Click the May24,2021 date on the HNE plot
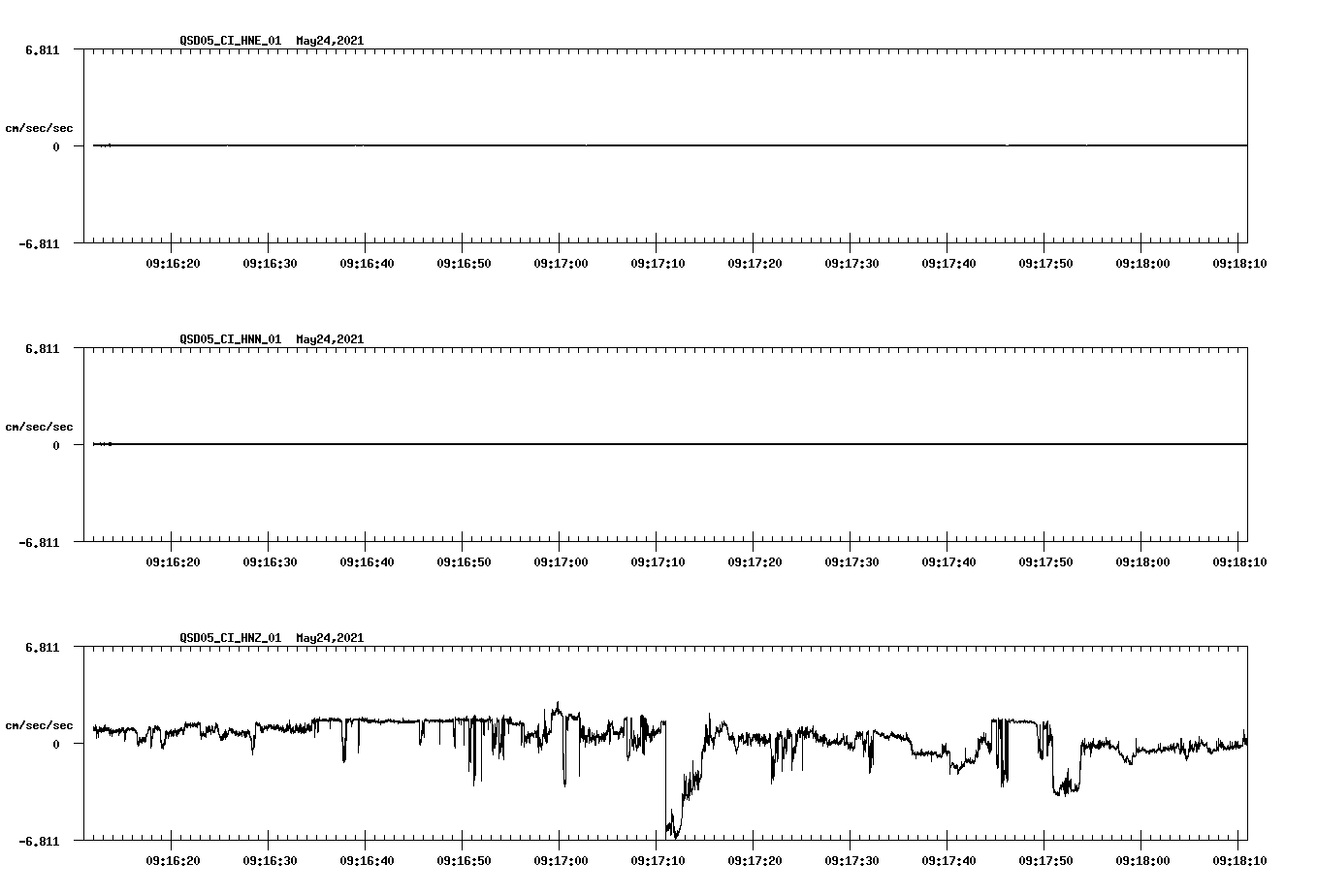Image resolution: width=1317 pixels, height=896 pixels. pyautogui.click(x=328, y=42)
